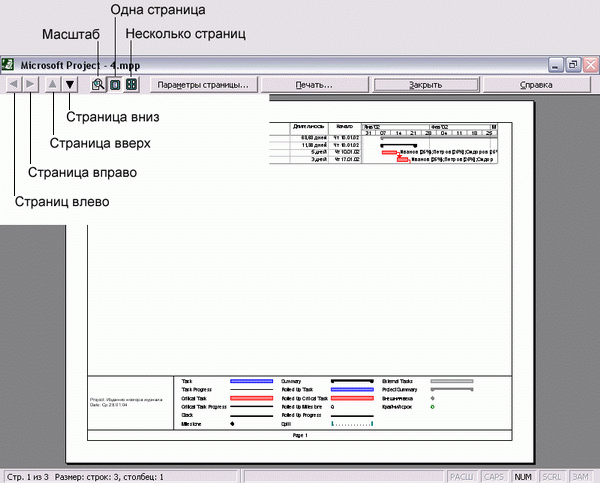Click the ЗАМ status bar indicator

coord(580,477)
